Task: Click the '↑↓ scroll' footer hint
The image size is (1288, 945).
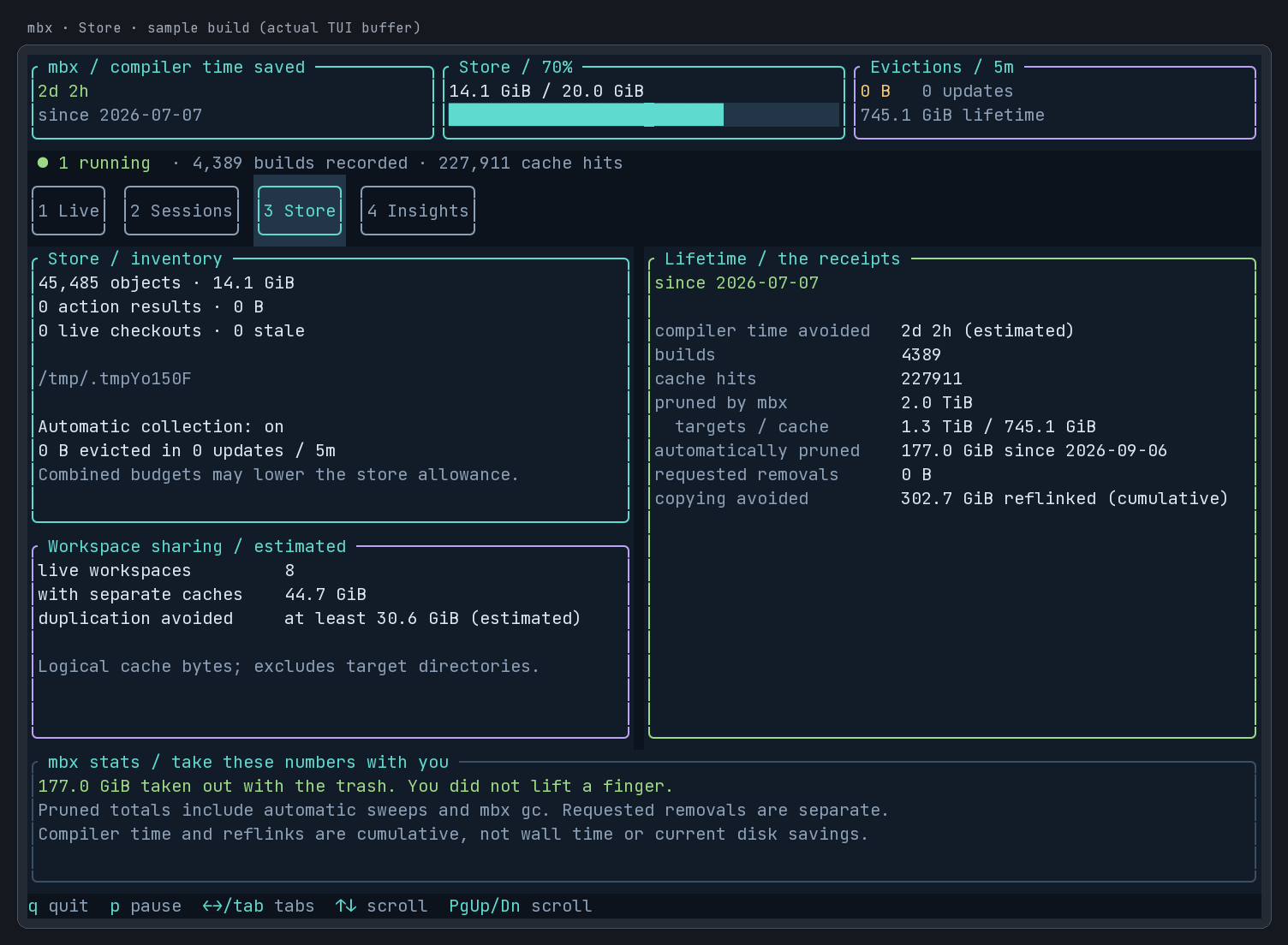Action: (382, 906)
